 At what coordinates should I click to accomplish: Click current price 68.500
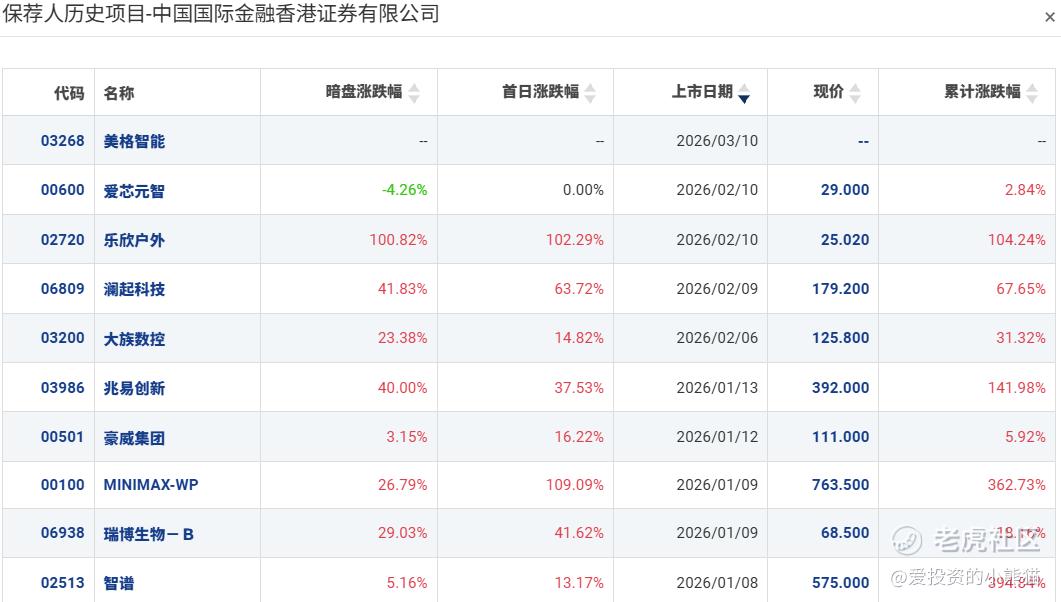point(845,533)
